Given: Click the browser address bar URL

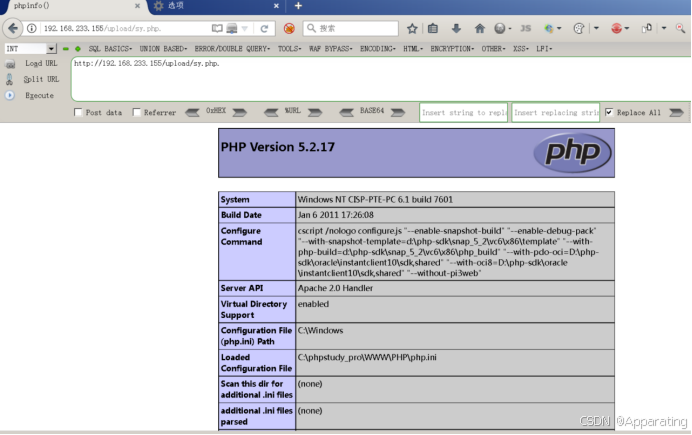Looking at the screenshot, I should pyautogui.click(x=124, y=28).
